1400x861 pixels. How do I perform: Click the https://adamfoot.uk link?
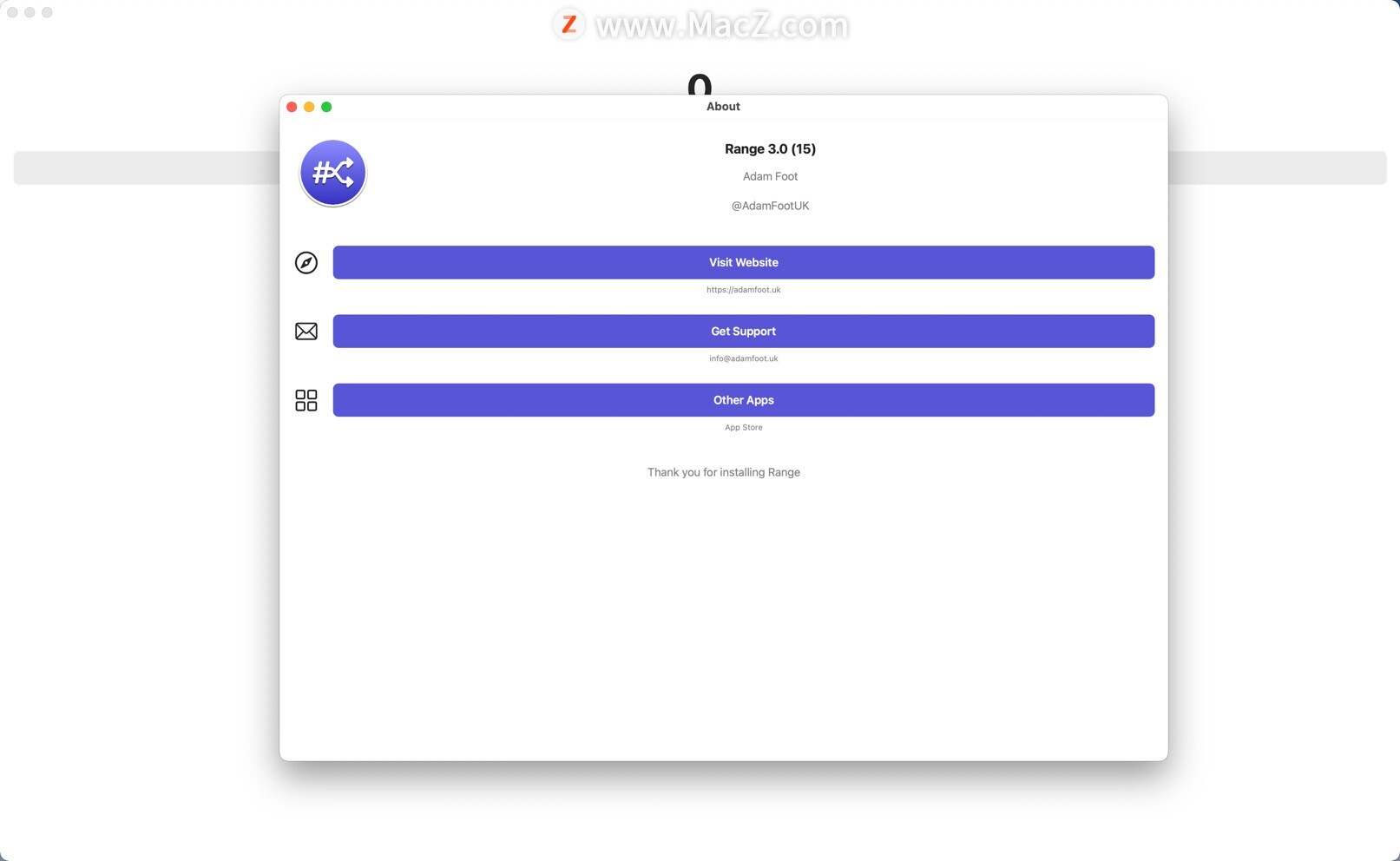(x=743, y=290)
